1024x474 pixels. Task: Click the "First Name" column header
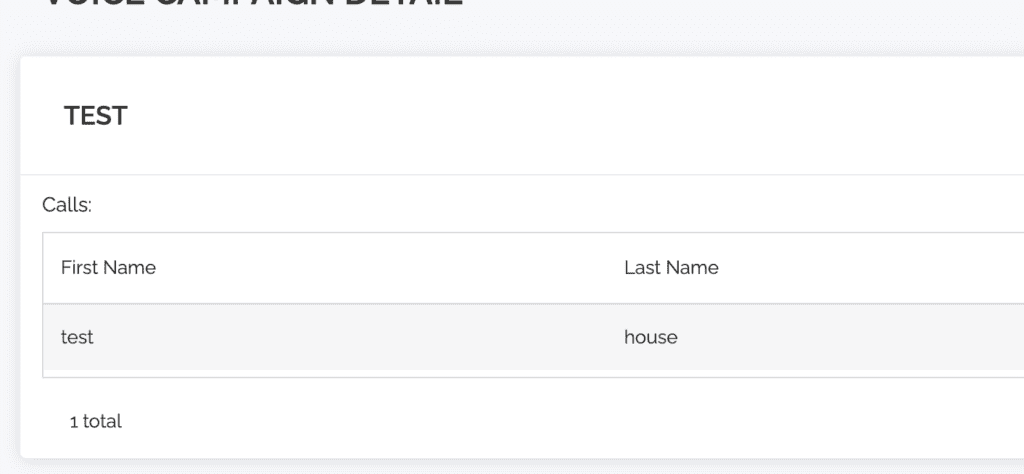coord(108,268)
